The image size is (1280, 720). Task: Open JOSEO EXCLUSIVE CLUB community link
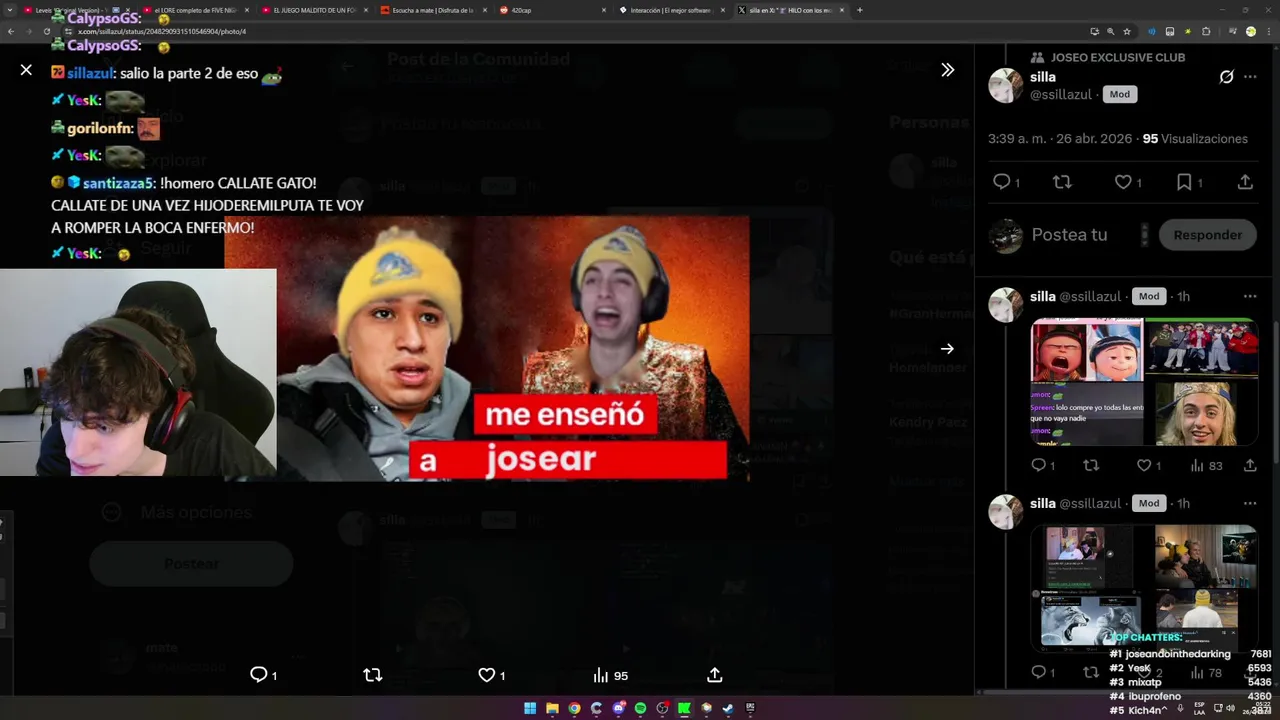tap(1117, 57)
